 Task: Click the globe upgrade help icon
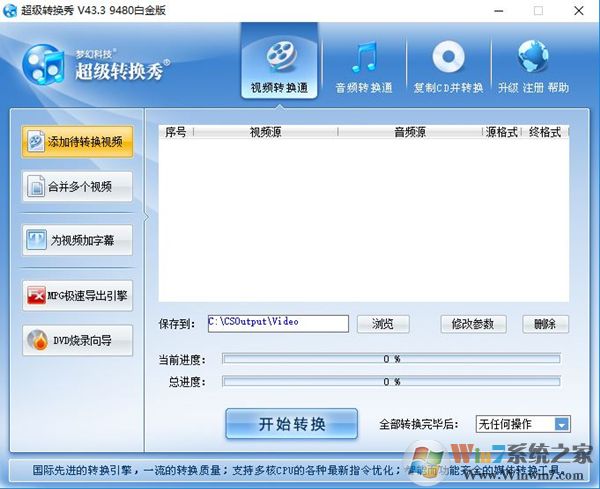(x=533, y=56)
